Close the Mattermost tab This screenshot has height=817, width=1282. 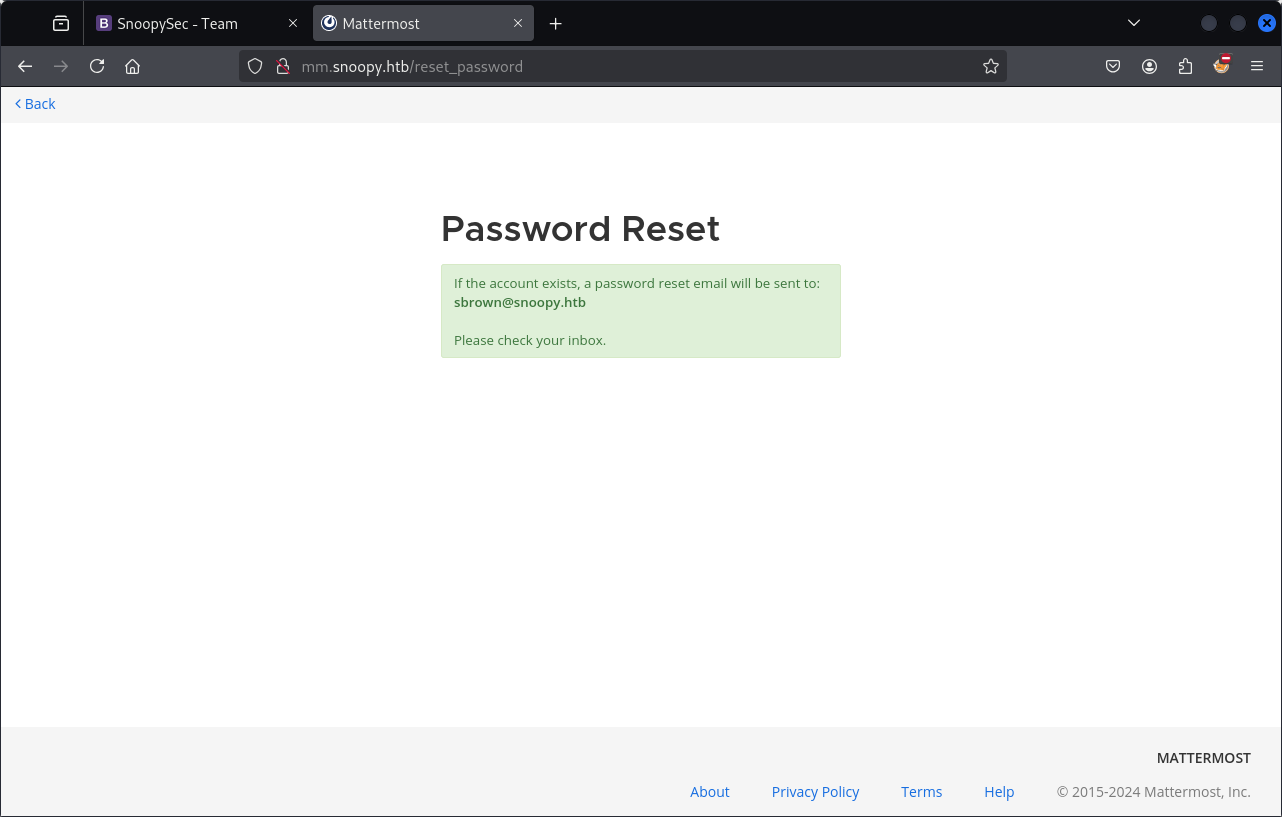(x=518, y=23)
